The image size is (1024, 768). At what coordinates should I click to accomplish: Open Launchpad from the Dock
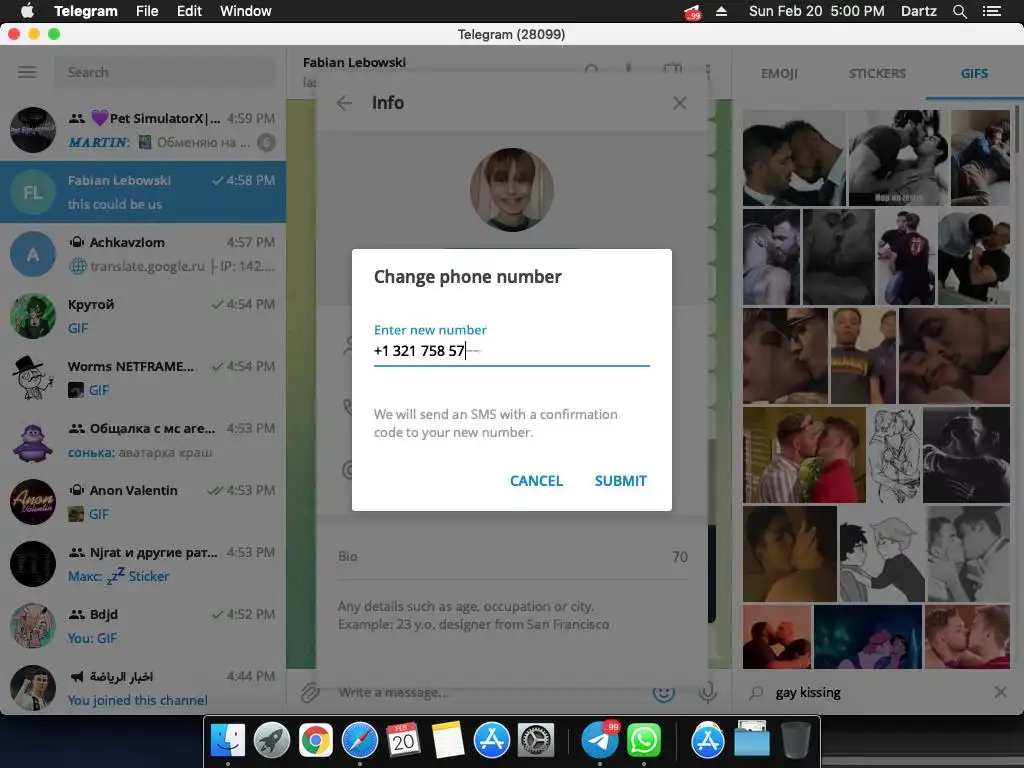tap(272, 741)
